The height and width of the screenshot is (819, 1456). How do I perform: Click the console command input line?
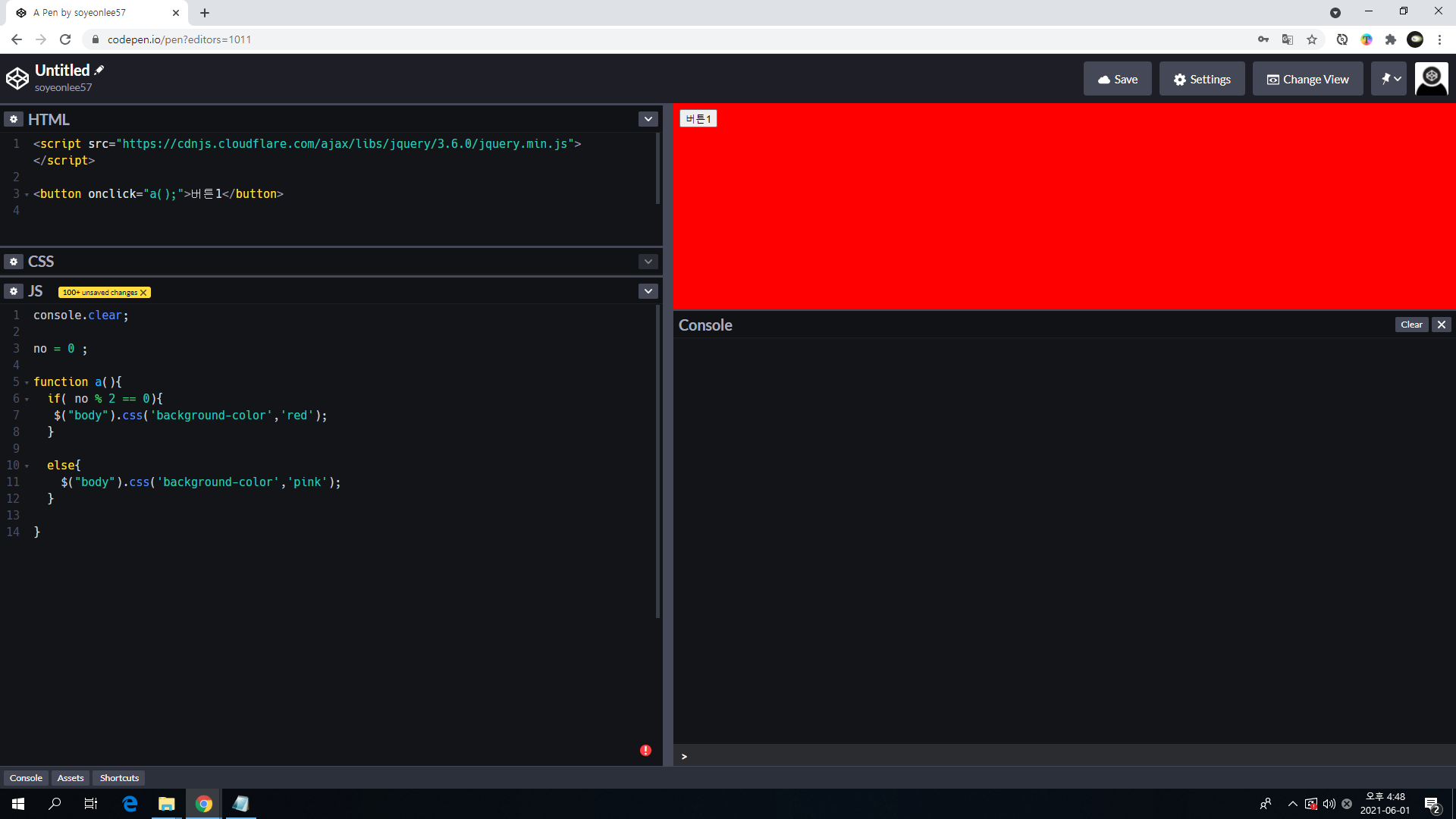tap(1062, 756)
